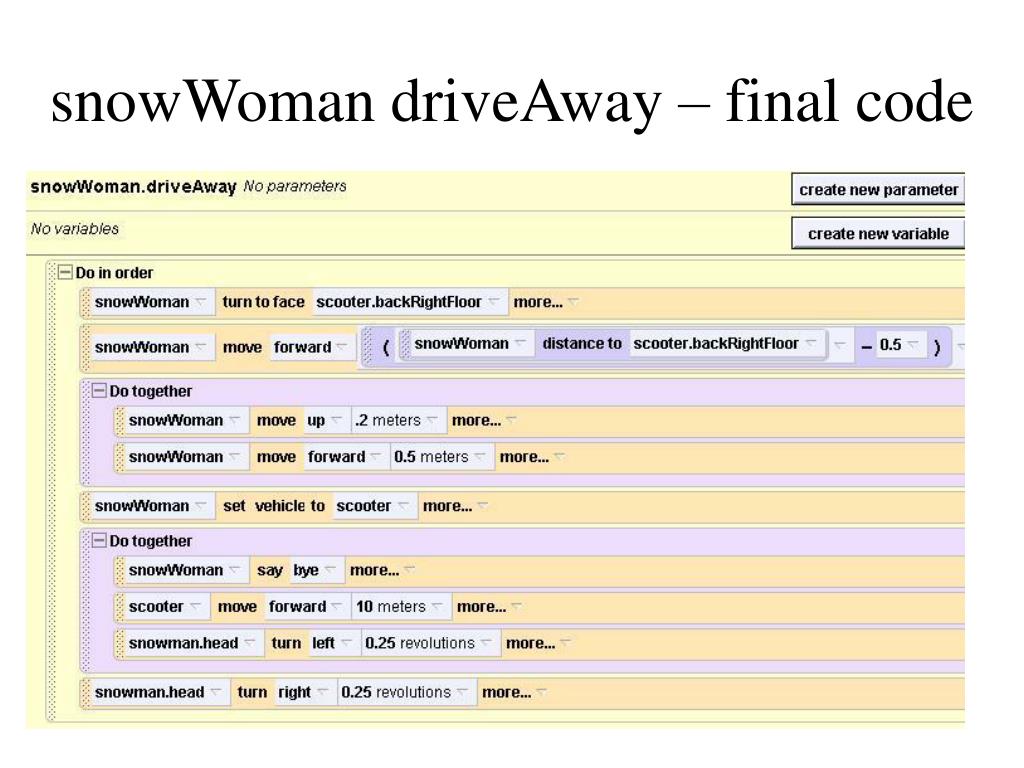Collapse the Do together block containing say bye
1024x768 pixels.
point(99,540)
